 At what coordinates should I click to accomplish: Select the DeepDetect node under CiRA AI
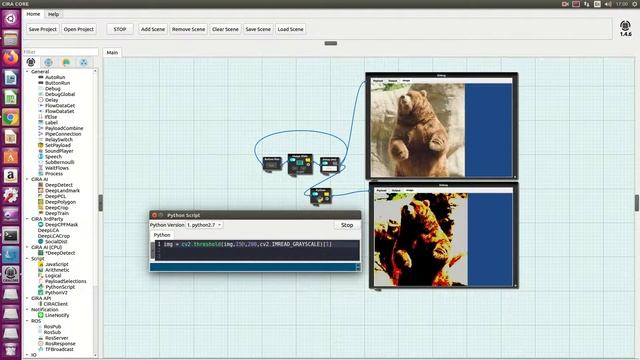(55, 185)
